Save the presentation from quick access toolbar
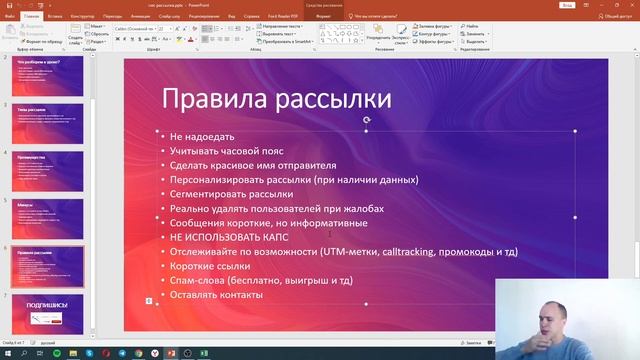 9,5
